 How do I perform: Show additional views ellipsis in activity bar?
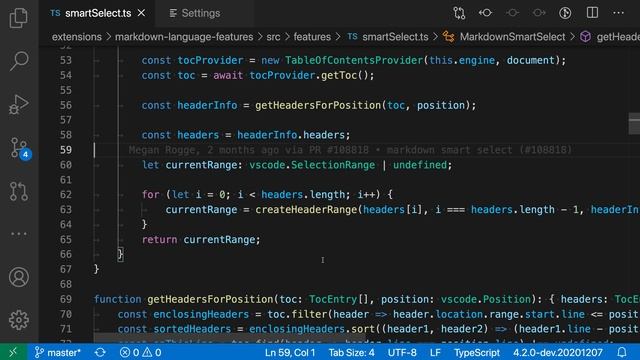click(19, 234)
